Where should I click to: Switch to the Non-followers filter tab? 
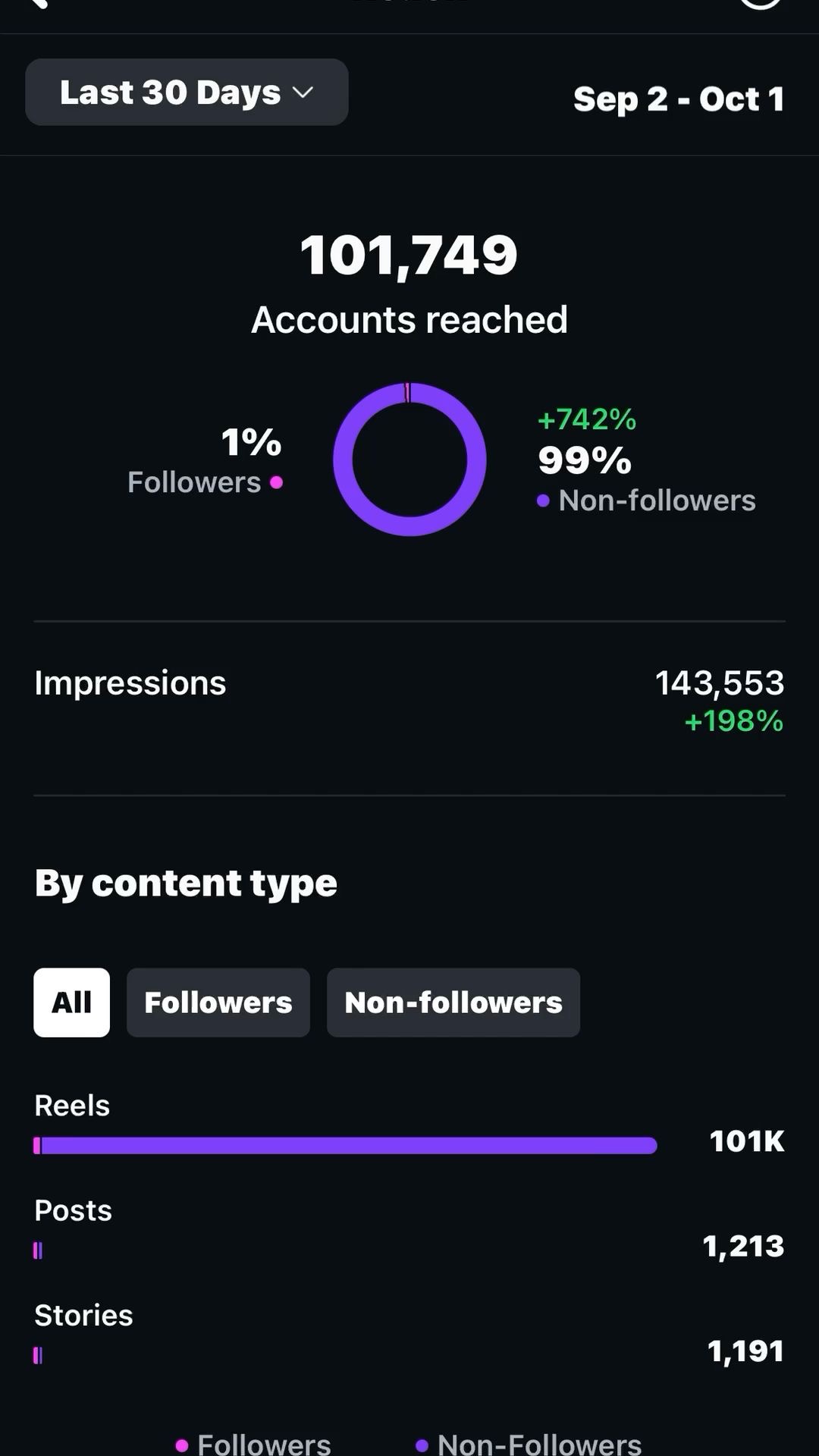(x=453, y=1003)
